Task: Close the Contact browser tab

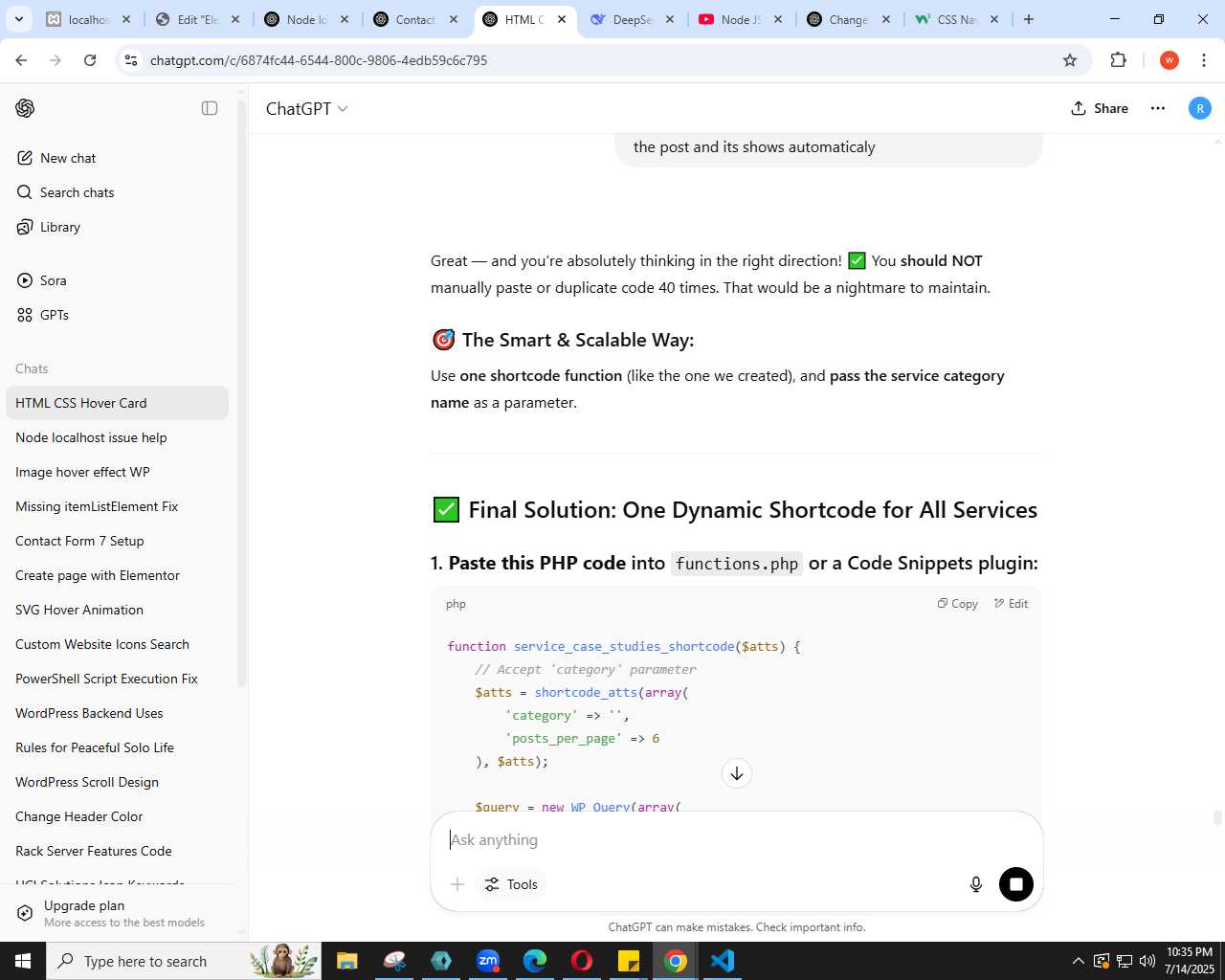Action: 454,19
